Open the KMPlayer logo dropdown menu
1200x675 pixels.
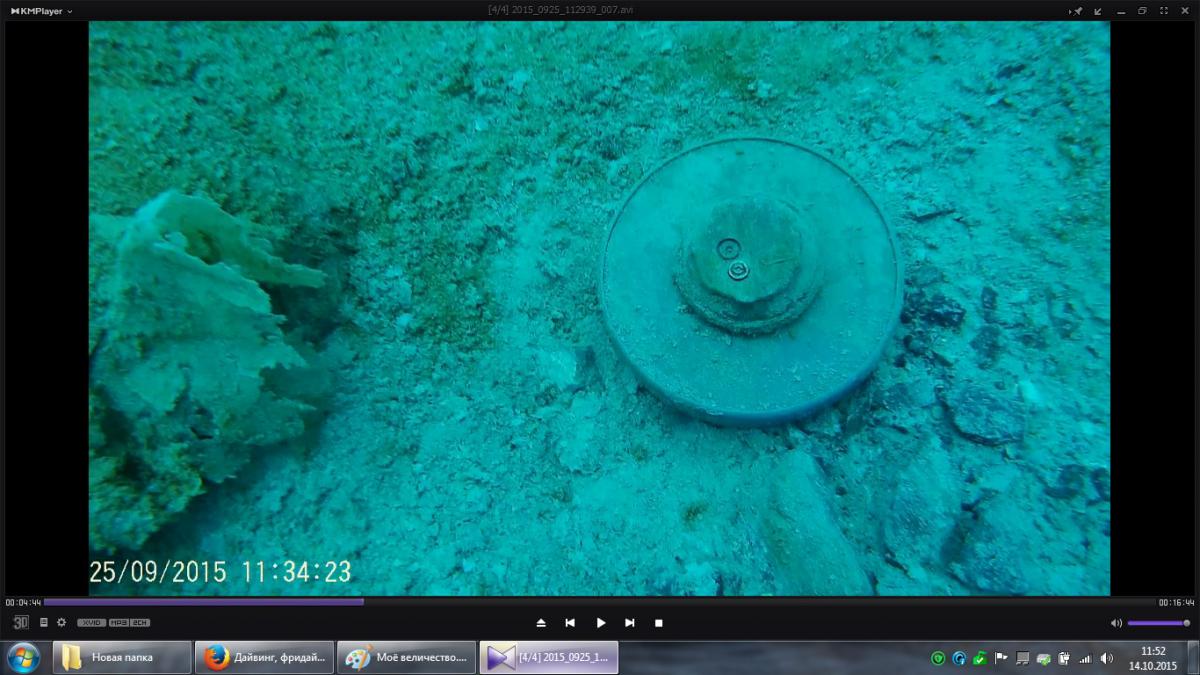coord(42,10)
